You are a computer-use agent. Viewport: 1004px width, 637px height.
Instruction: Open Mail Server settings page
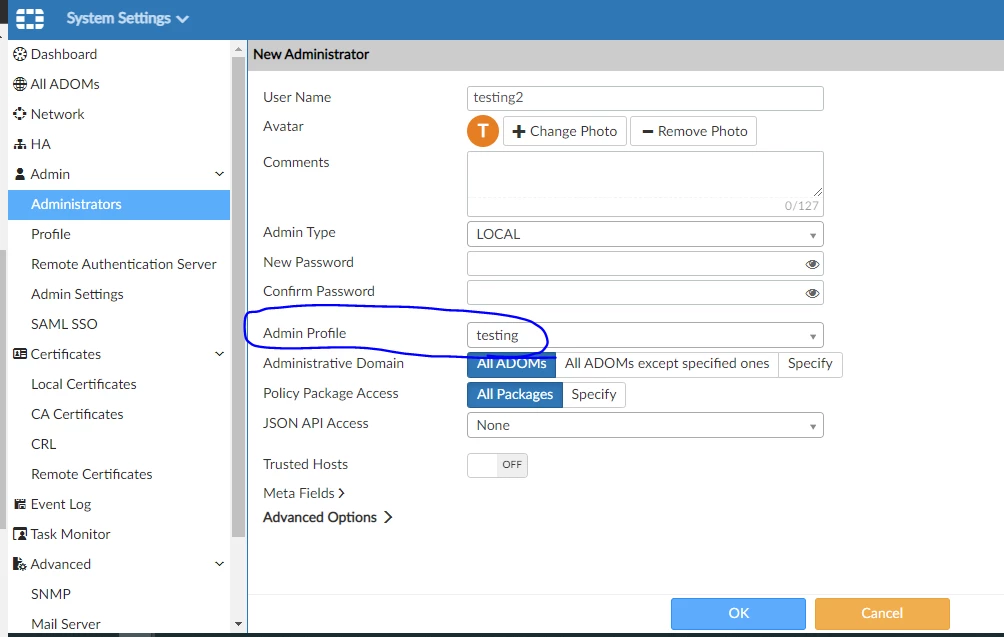[x=65, y=624]
